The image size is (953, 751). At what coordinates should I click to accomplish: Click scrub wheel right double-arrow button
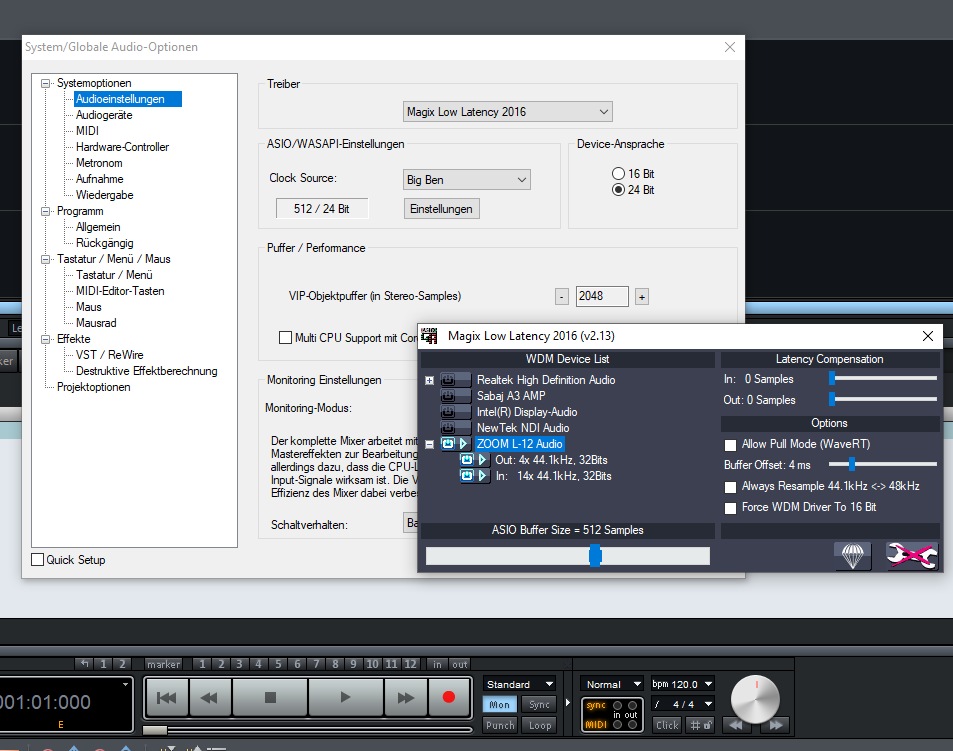[776, 725]
